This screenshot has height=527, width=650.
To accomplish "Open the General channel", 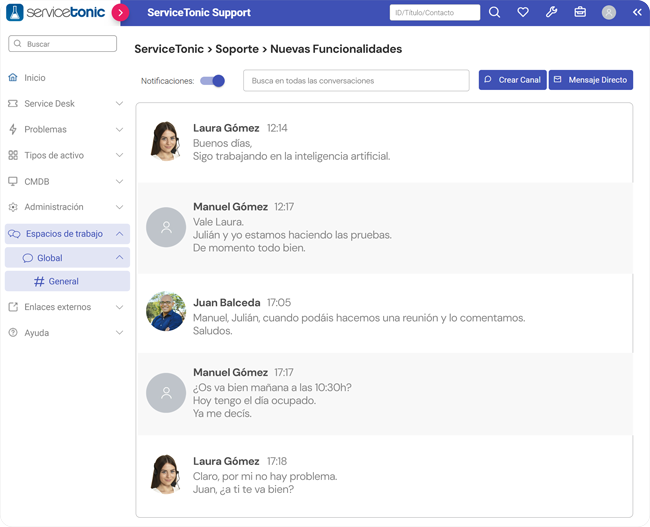I will pos(67,281).
